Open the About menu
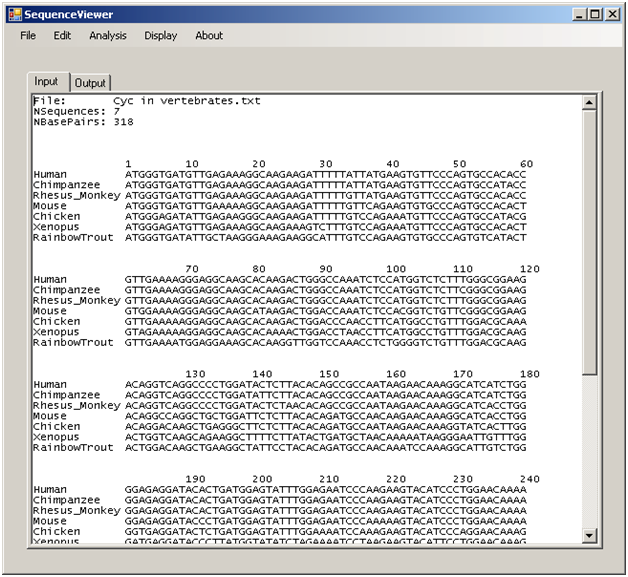The image size is (628, 577). [209, 36]
